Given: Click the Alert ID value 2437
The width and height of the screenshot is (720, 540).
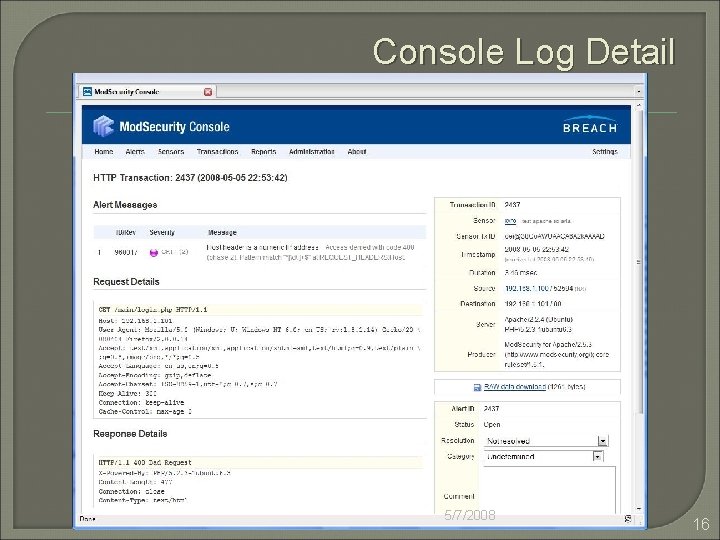Looking at the screenshot, I should (x=491, y=408).
